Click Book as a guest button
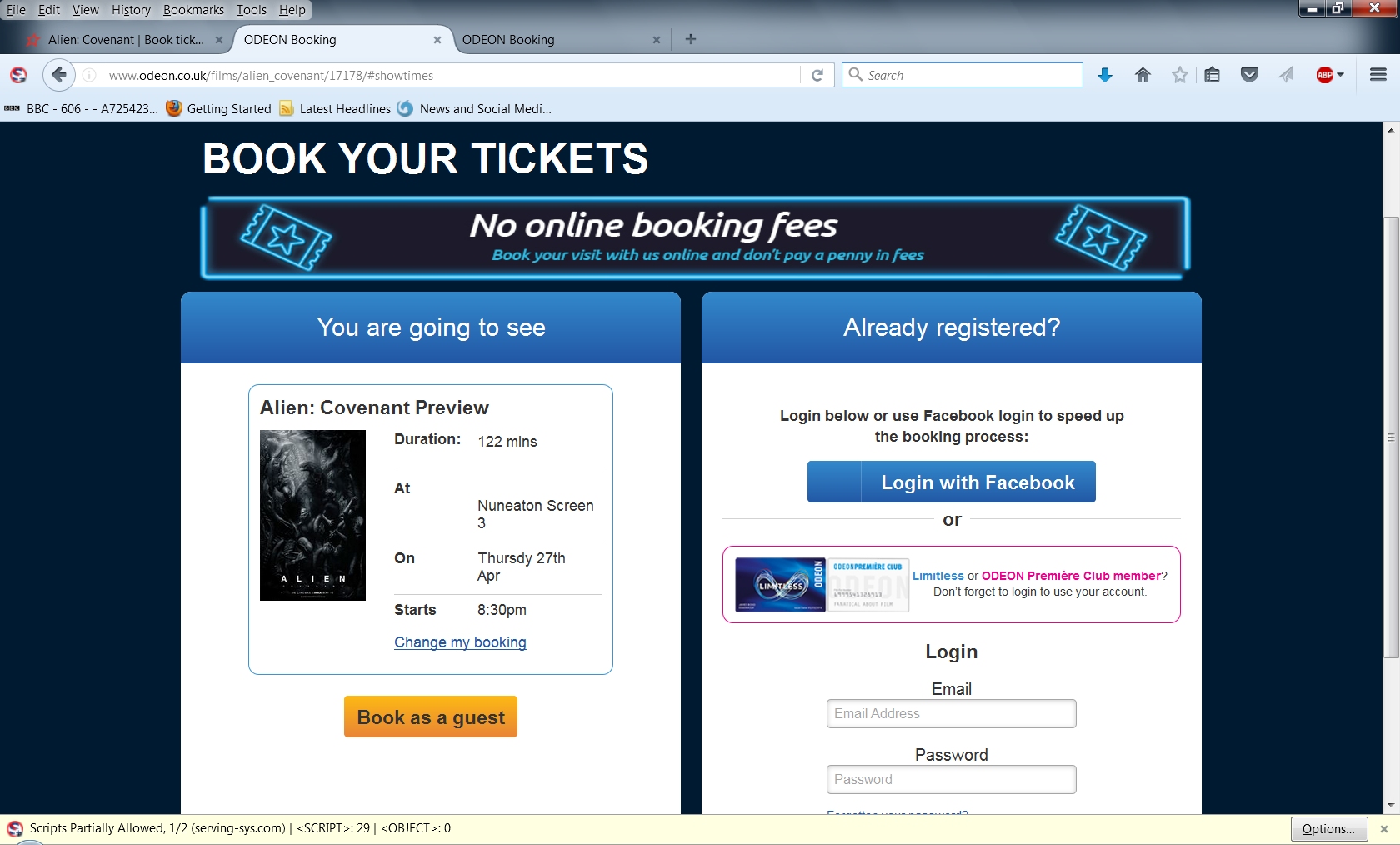Image resolution: width=1400 pixels, height=845 pixels. tap(431, 717)
